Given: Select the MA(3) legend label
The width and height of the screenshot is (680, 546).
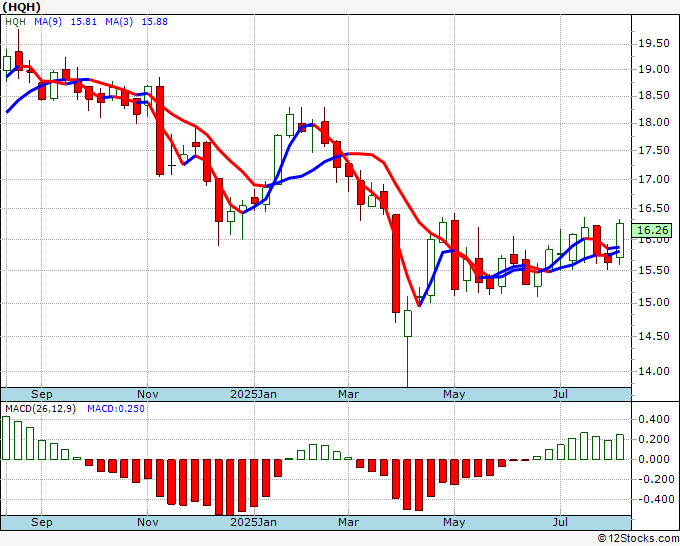Looking at the screenshot, I should point(119,22).
